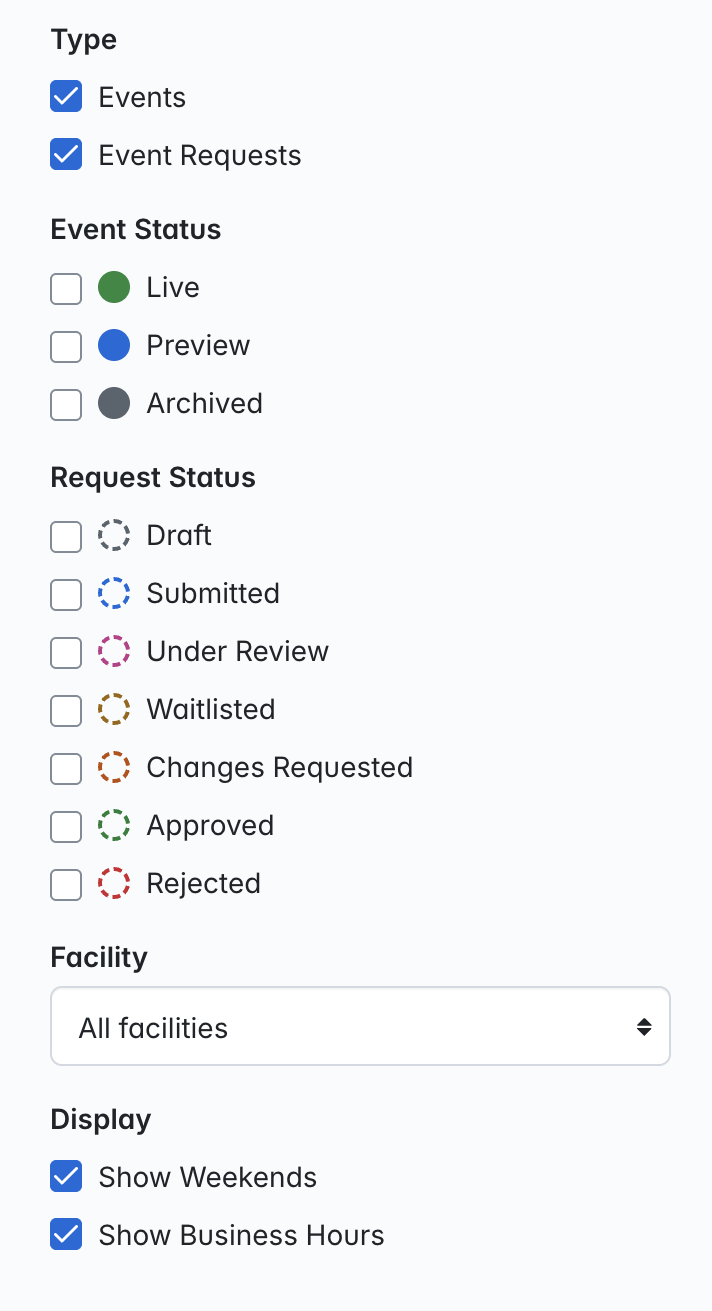The image size is (712, 1311).
Task: Disable the Show Weekends checkbox
Action: coord(66,1178)
